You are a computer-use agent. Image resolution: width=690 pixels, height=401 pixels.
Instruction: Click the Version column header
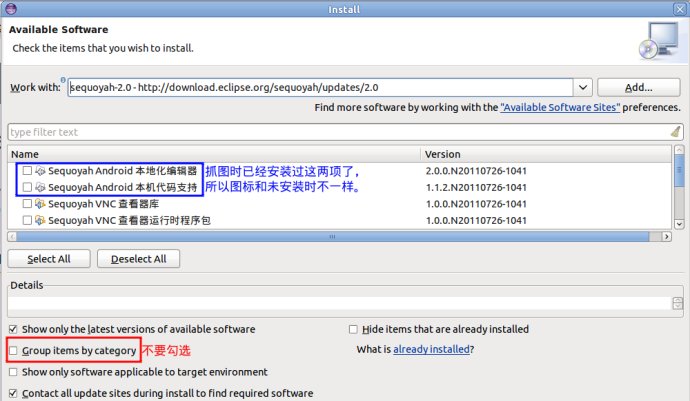coord(546,154)
